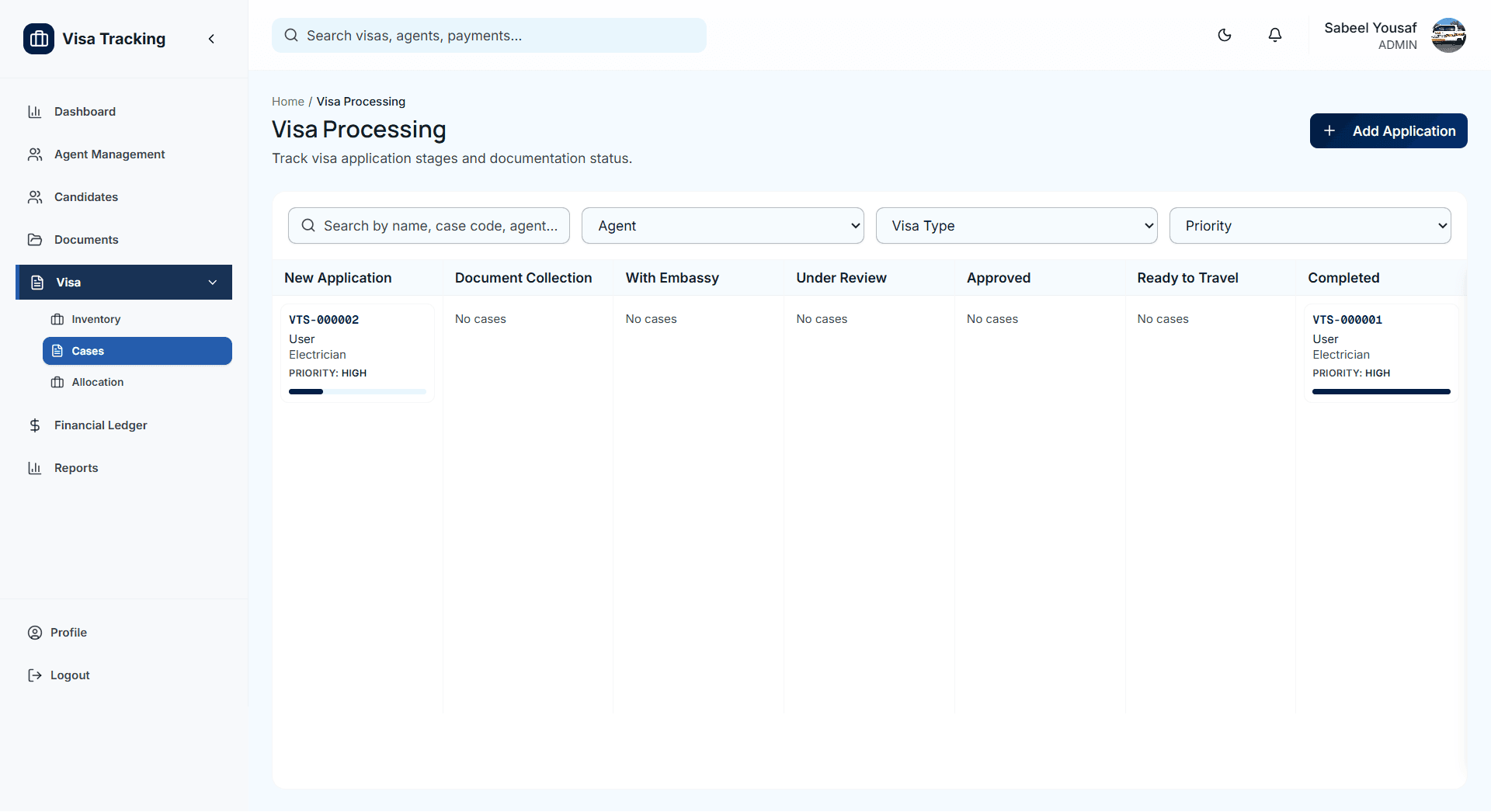Screen dimensions: 1491x812
Task: Collapse the sidebar with the chevron arrow
Action: (x=211, y=39)
